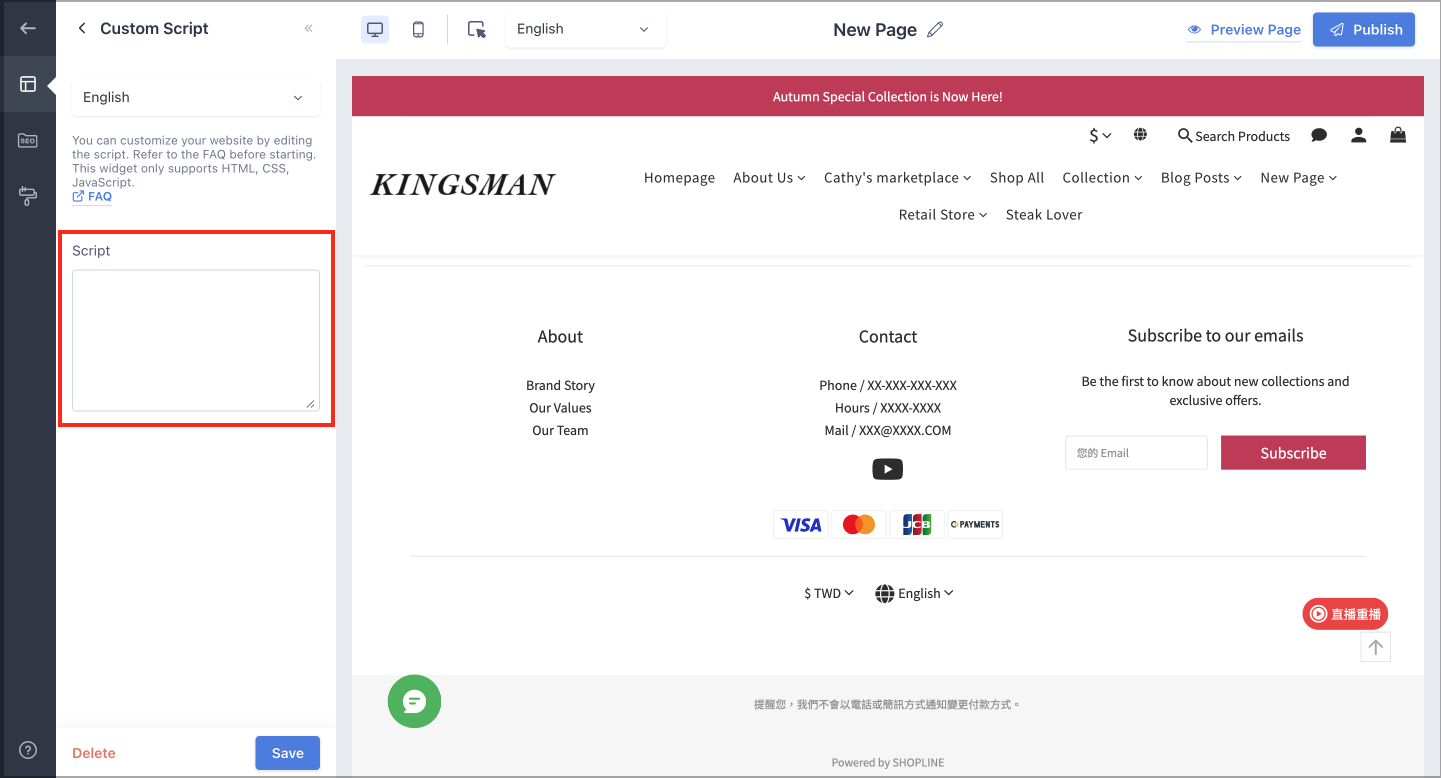1441x778 pixels.
Task: Collapse the side panel with double chevron
Action: click(308, 28)
